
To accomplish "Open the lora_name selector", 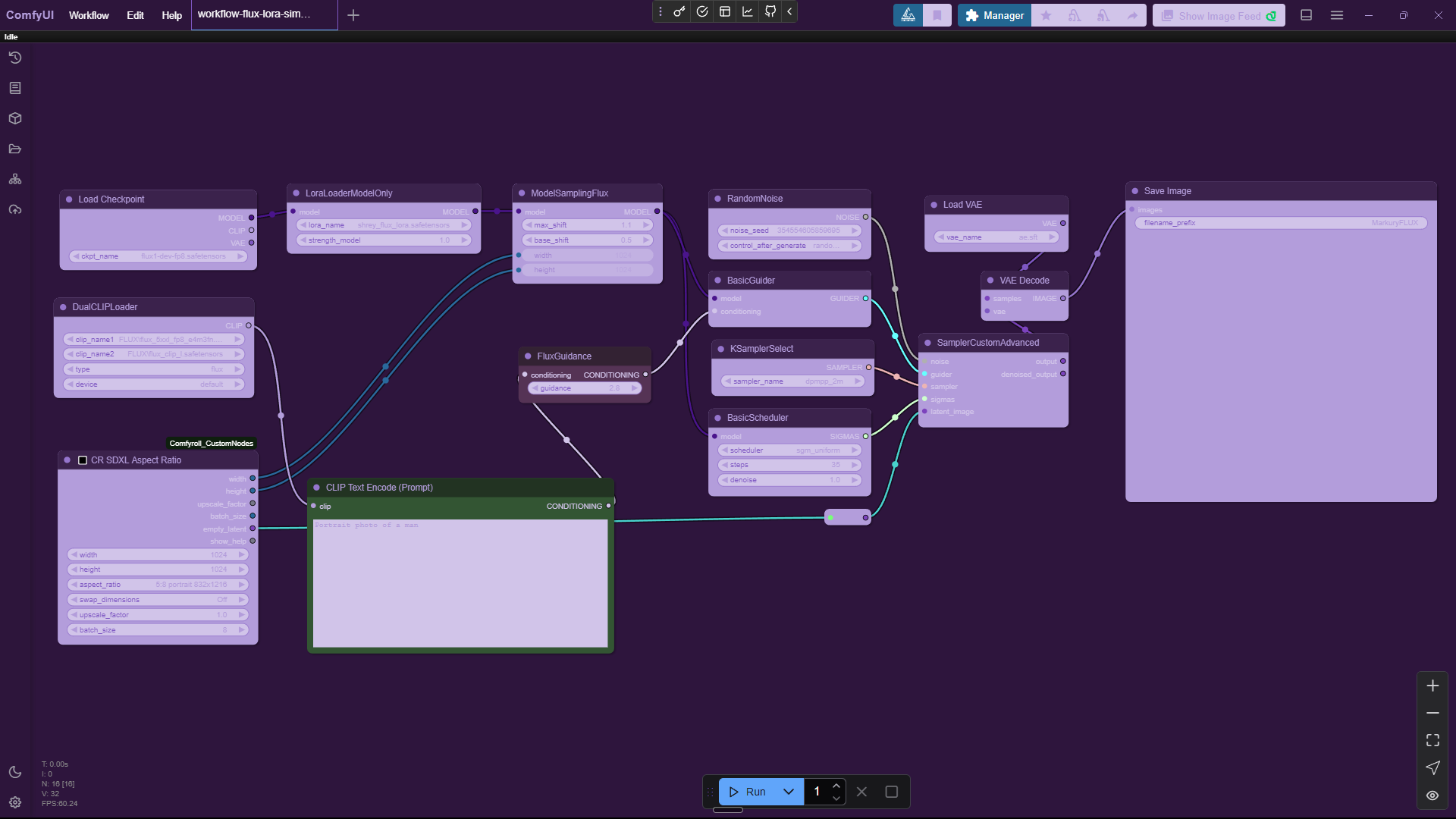I will 384,225.
